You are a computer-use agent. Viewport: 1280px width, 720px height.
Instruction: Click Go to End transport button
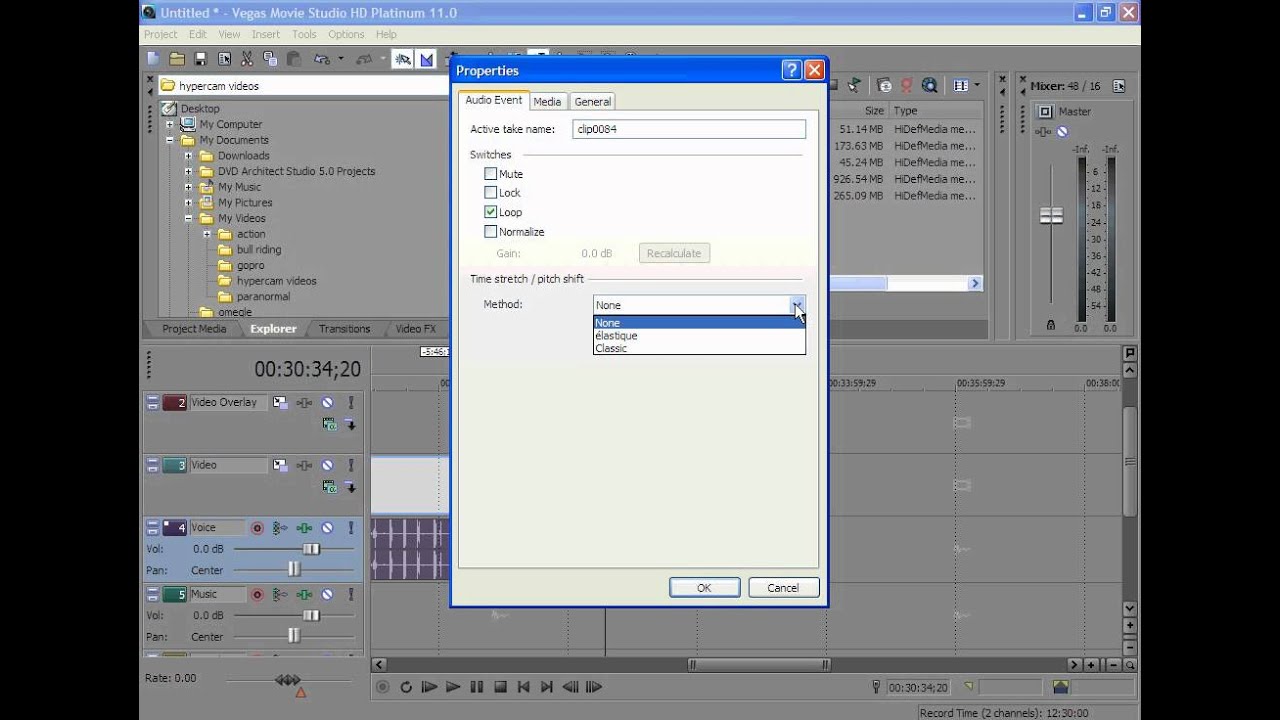546,687
